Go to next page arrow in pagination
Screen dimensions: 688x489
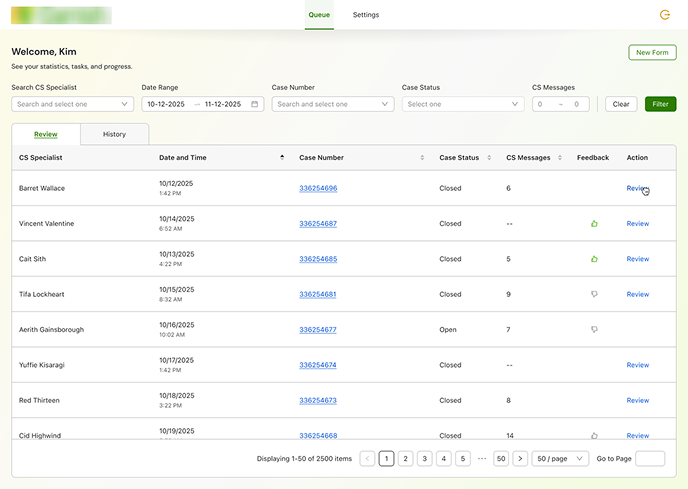pyautogui.click(x=520, y=458)
